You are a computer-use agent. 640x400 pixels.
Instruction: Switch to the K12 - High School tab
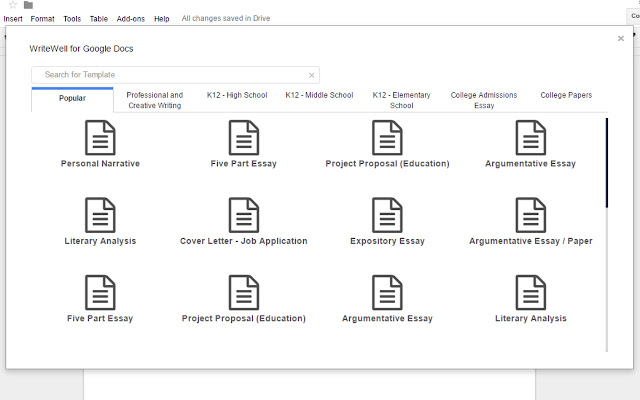click(x=237, y=95)
